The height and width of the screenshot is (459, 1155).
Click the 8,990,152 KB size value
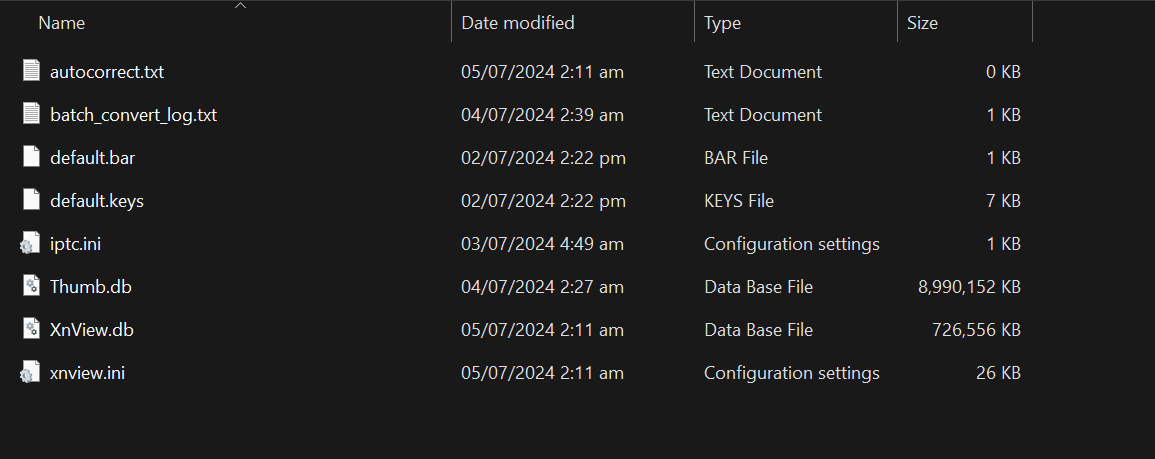[969, 287]
